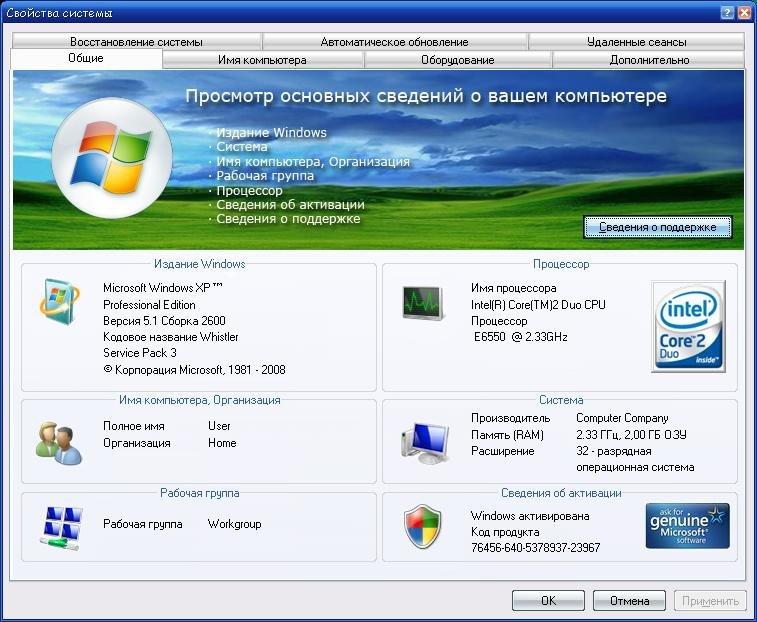Close the Свойства системы dialog
The image size is (757, 622).
point(744,13)
